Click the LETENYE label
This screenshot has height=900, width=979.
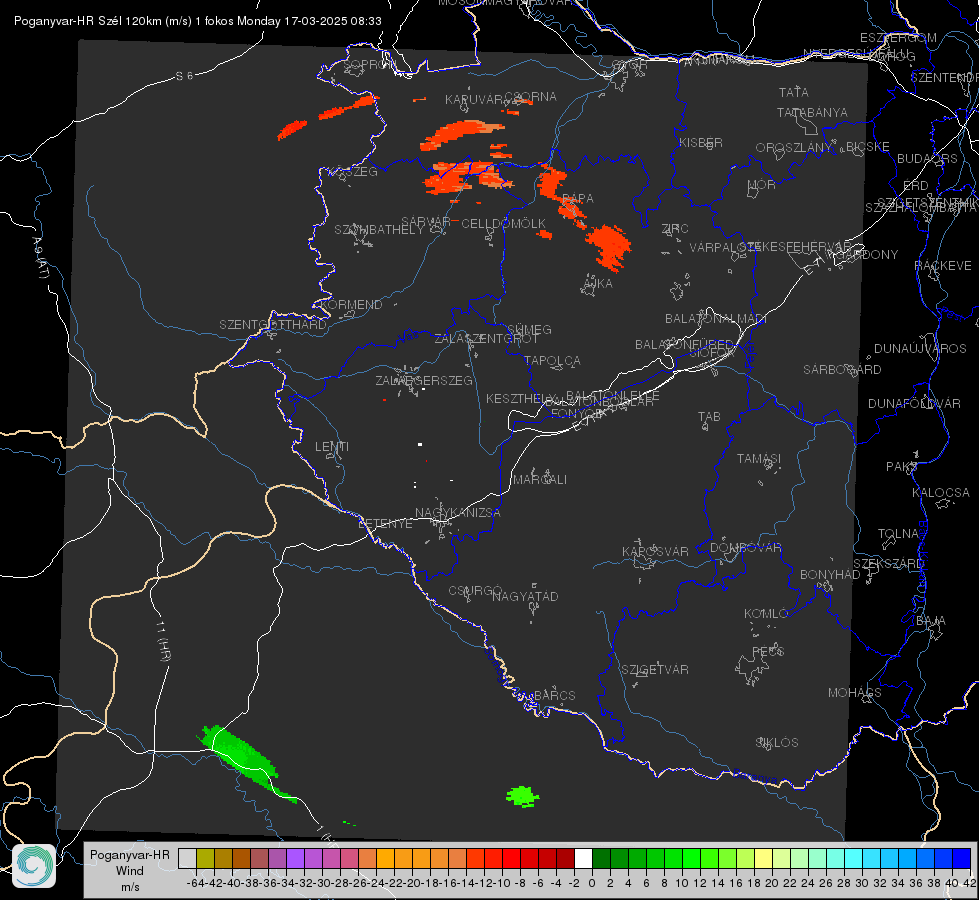385,523
